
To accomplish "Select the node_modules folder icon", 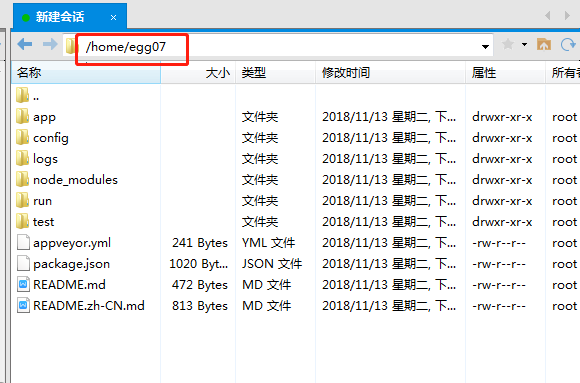I will (22, 179).
